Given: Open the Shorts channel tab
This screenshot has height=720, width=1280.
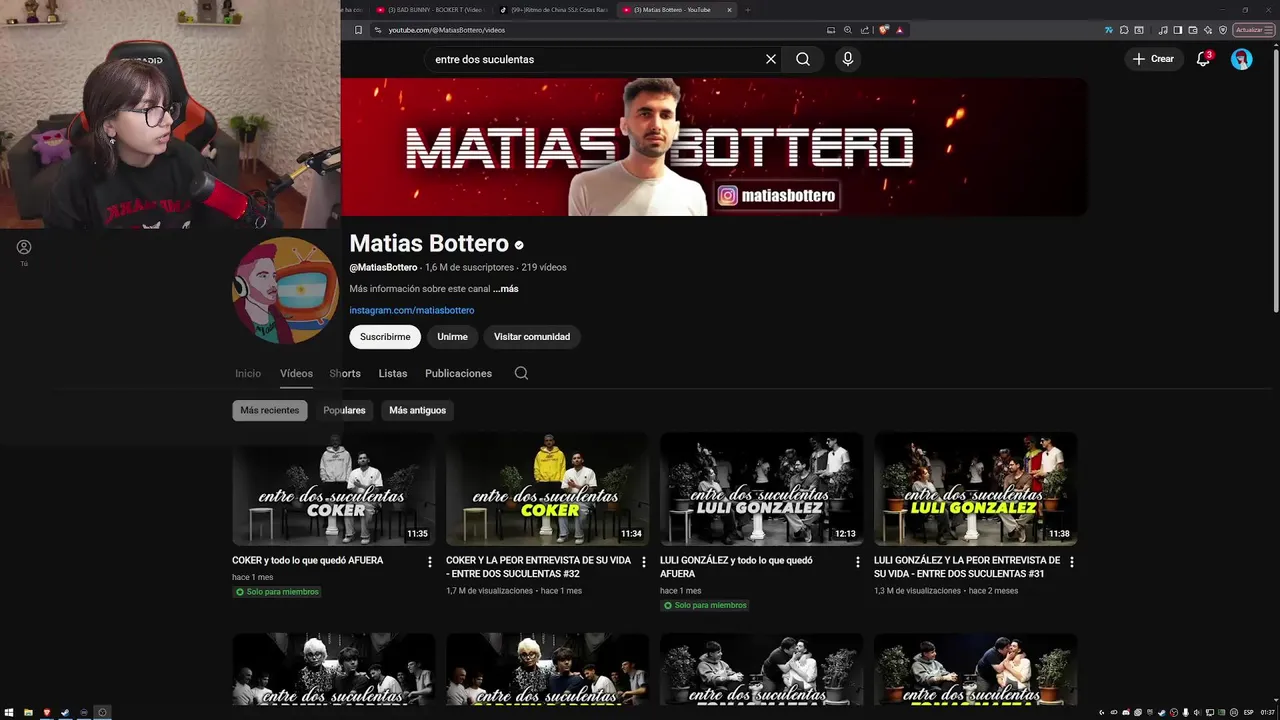Looking at the screenshot, I should (x=345, y=373).
